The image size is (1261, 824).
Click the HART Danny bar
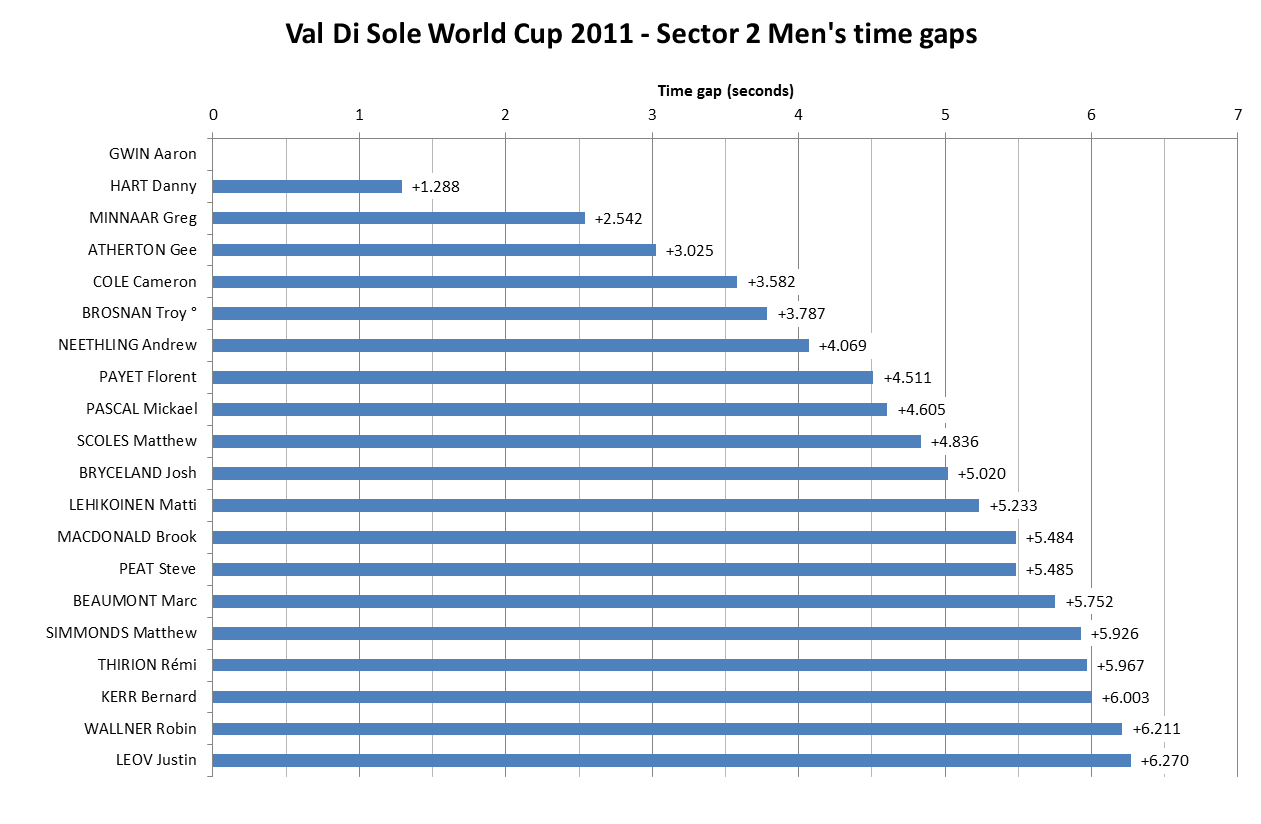(307, 186)
